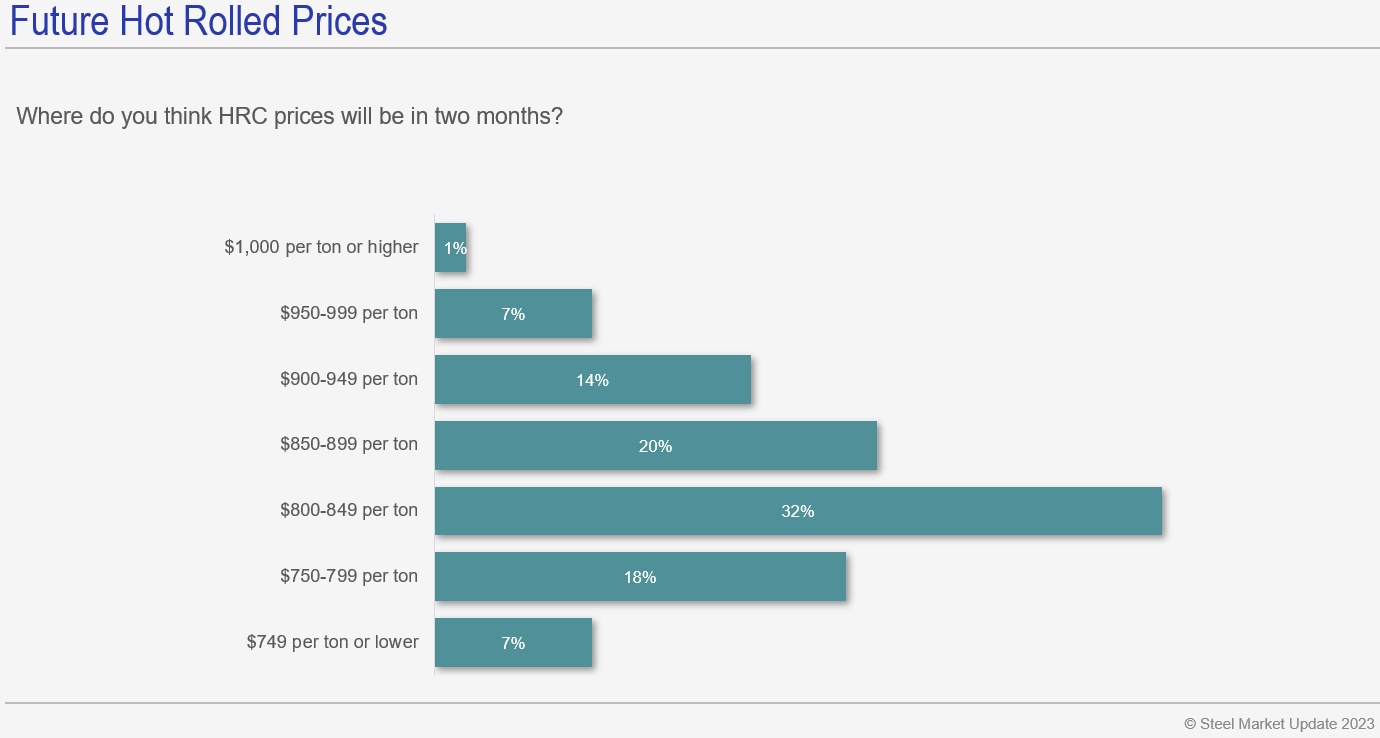Screen dimensions: 1380x738
Task: Click the 1% bar for $1,000 or higher
Action: tap(450, 247)
